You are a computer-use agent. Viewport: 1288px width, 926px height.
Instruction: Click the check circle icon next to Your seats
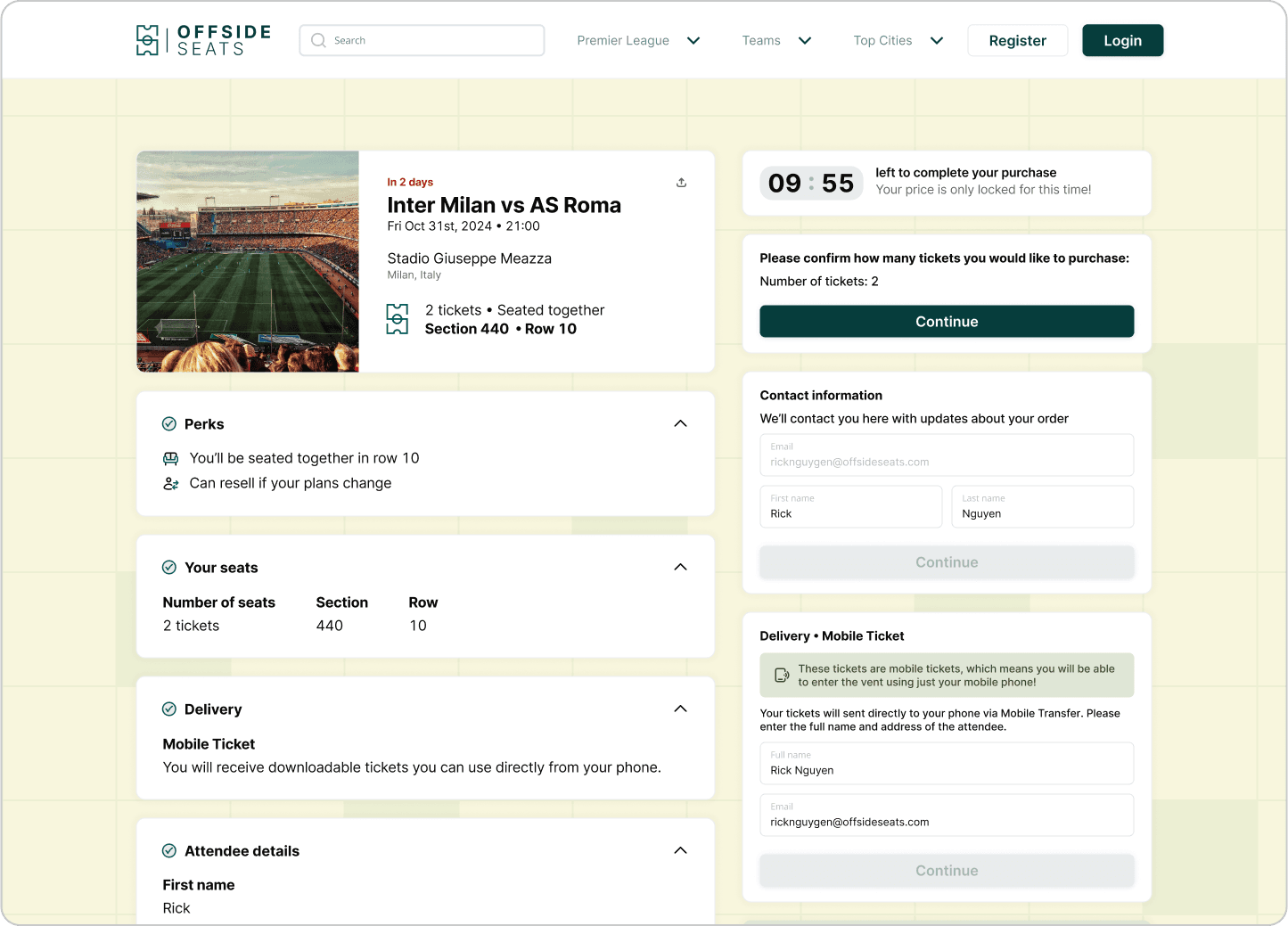click(168, 568)
